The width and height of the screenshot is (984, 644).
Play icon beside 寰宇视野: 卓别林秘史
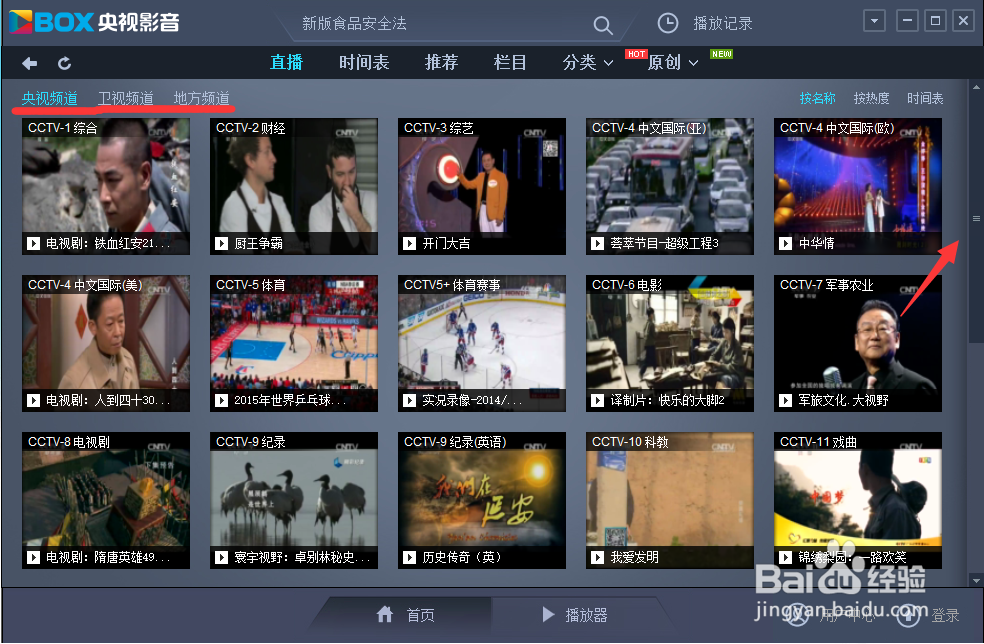(222, 557)
